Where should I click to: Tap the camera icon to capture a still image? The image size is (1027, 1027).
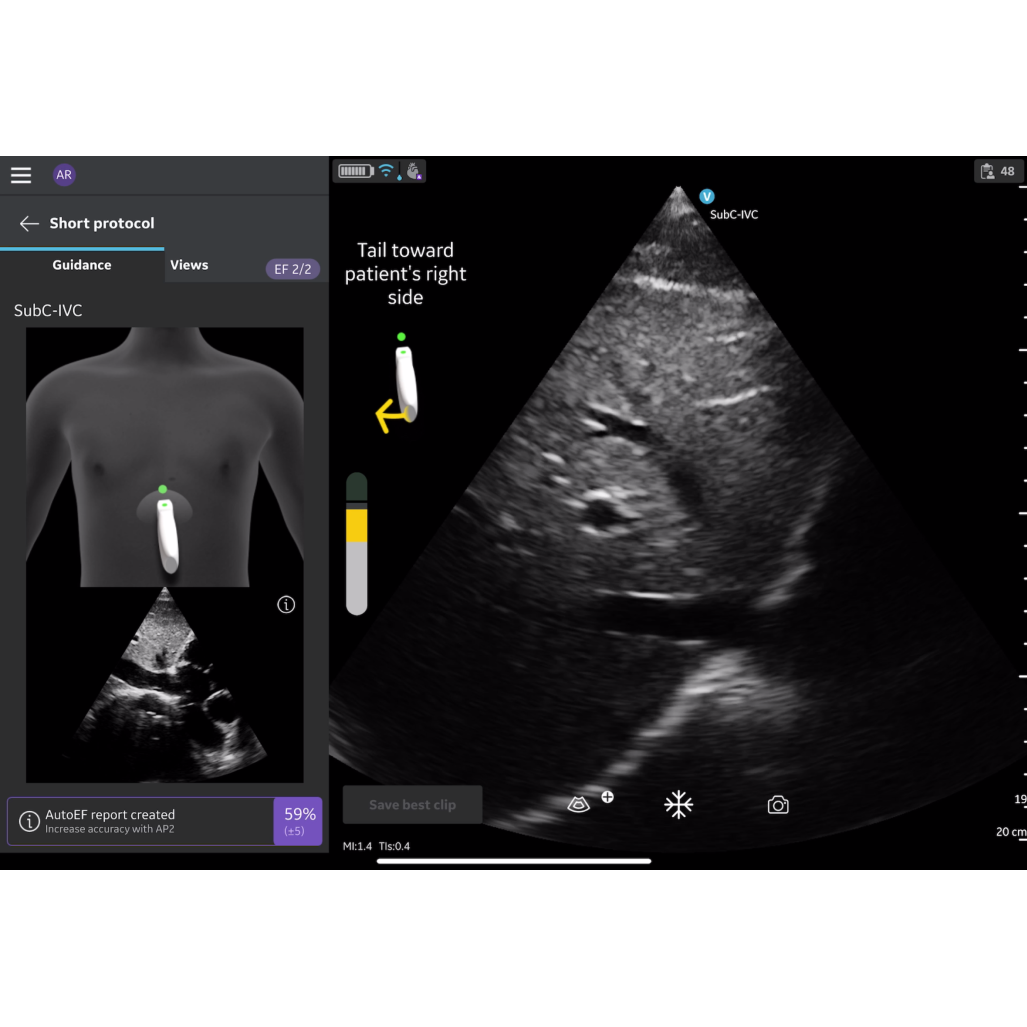(x=778, y=804)
